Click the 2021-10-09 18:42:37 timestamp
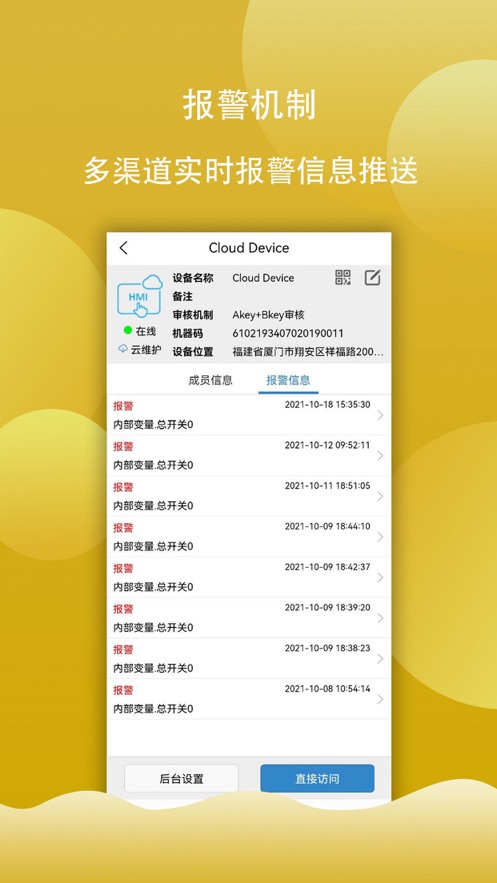The width and height of the screenshot is (497, 883). pyautogui.click(x=328, y=567)
